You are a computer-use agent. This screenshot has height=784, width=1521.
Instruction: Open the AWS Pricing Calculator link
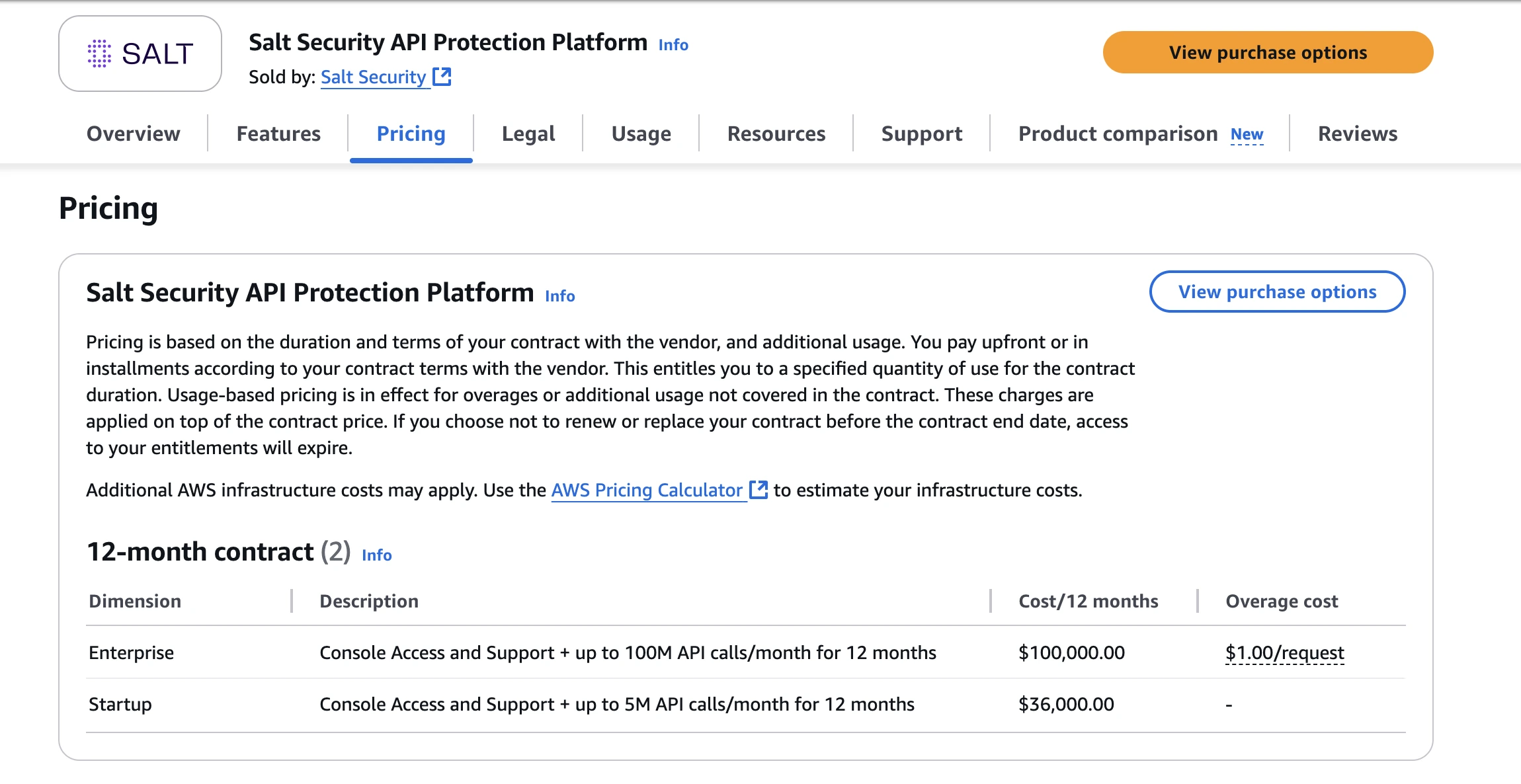coord(647,490)
